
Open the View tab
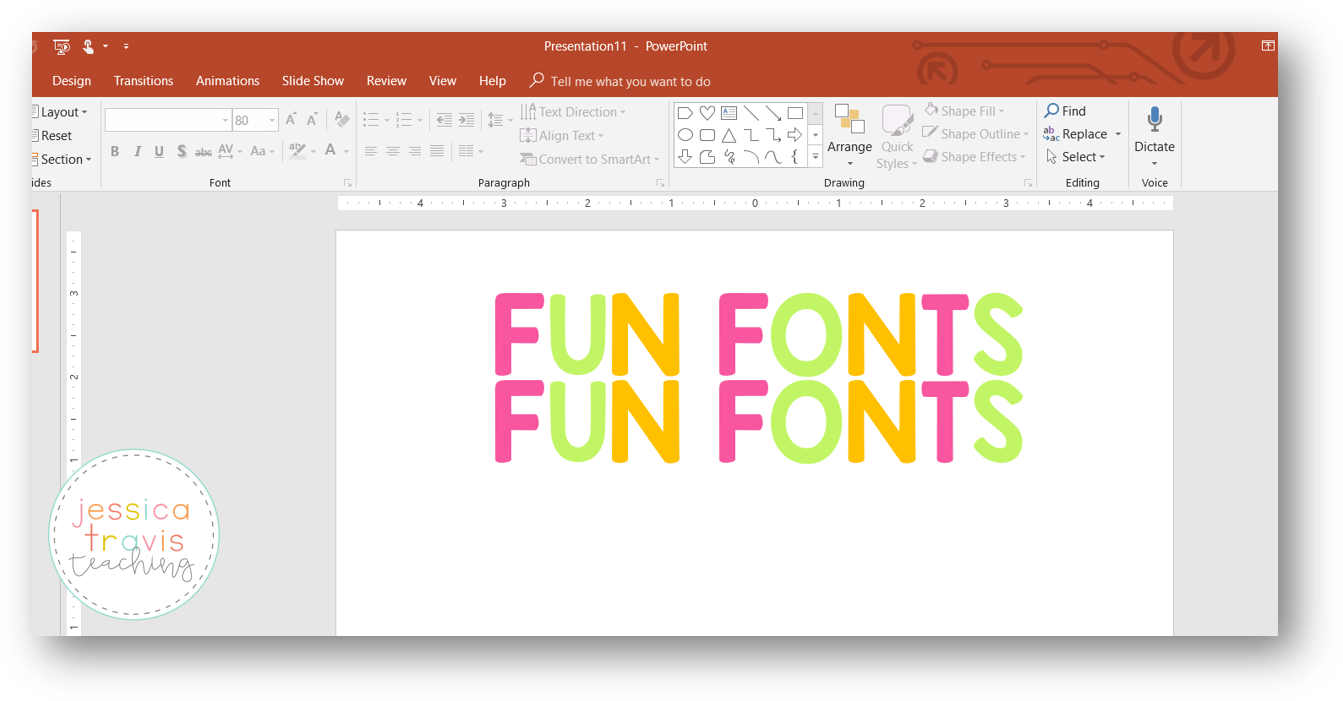(x=442, y=81)
